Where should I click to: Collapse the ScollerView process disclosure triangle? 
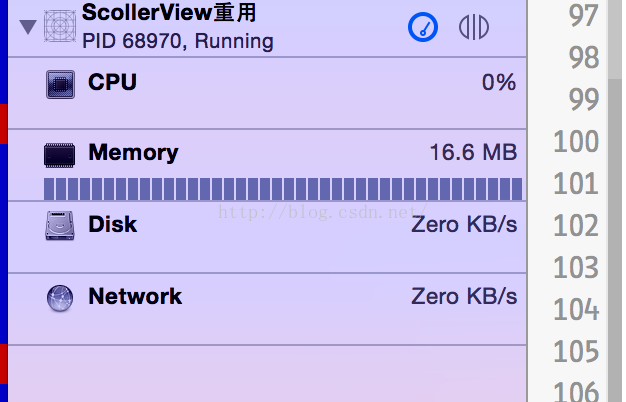point(28,27)
